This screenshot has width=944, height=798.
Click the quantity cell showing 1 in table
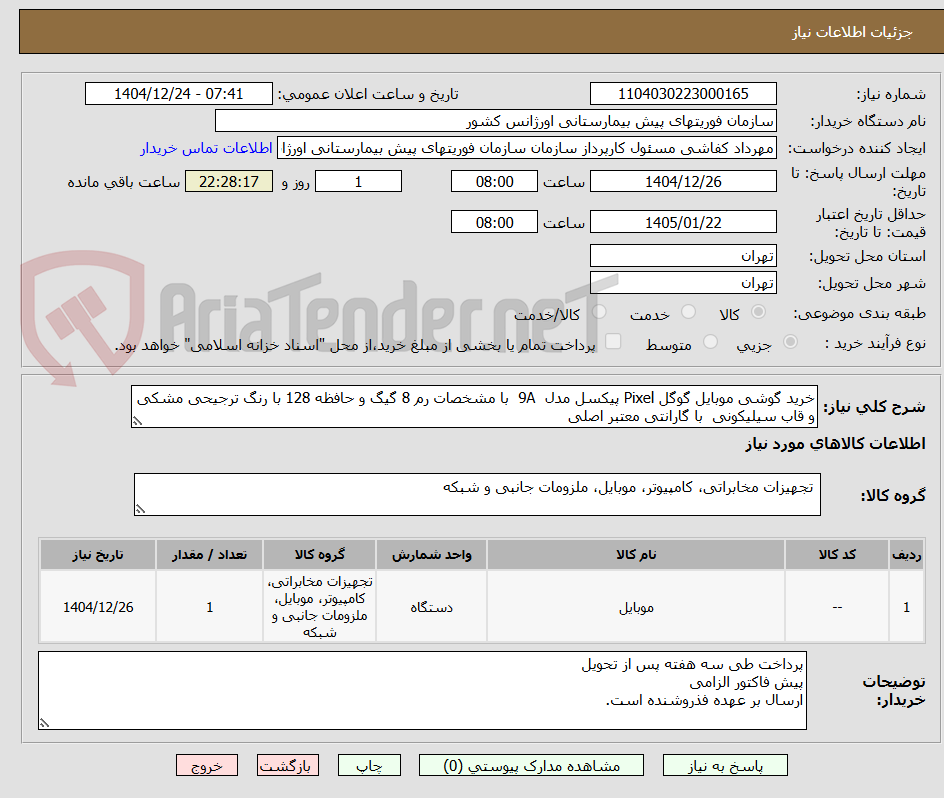click(x=210, y=607)
